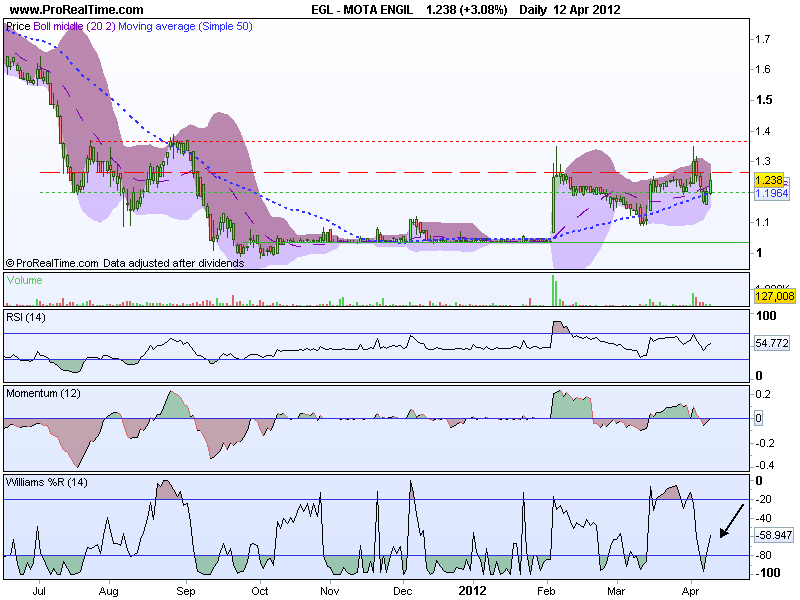This screenshot has width=800, height=600.
Task: Click 'Moving average (Simple 50)' legend label
Action: (x=185, y=26)
